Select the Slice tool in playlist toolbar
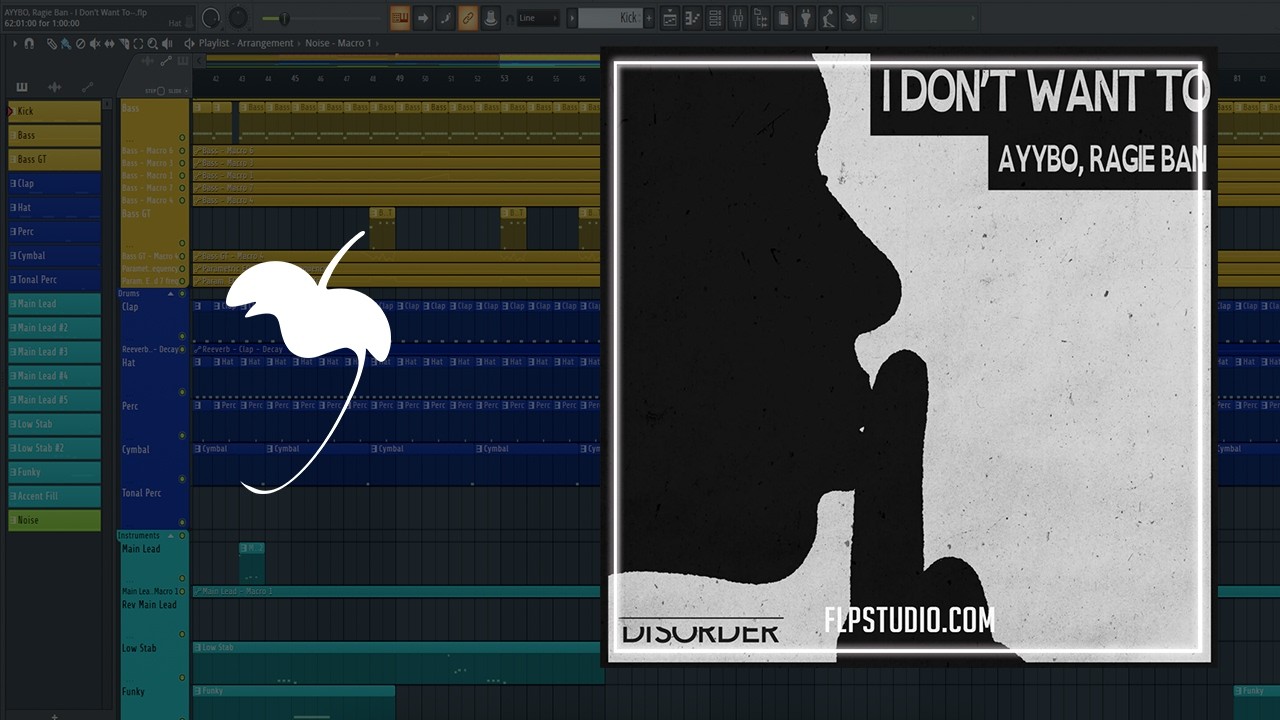 pyautogui.click(x=123, y=44)
